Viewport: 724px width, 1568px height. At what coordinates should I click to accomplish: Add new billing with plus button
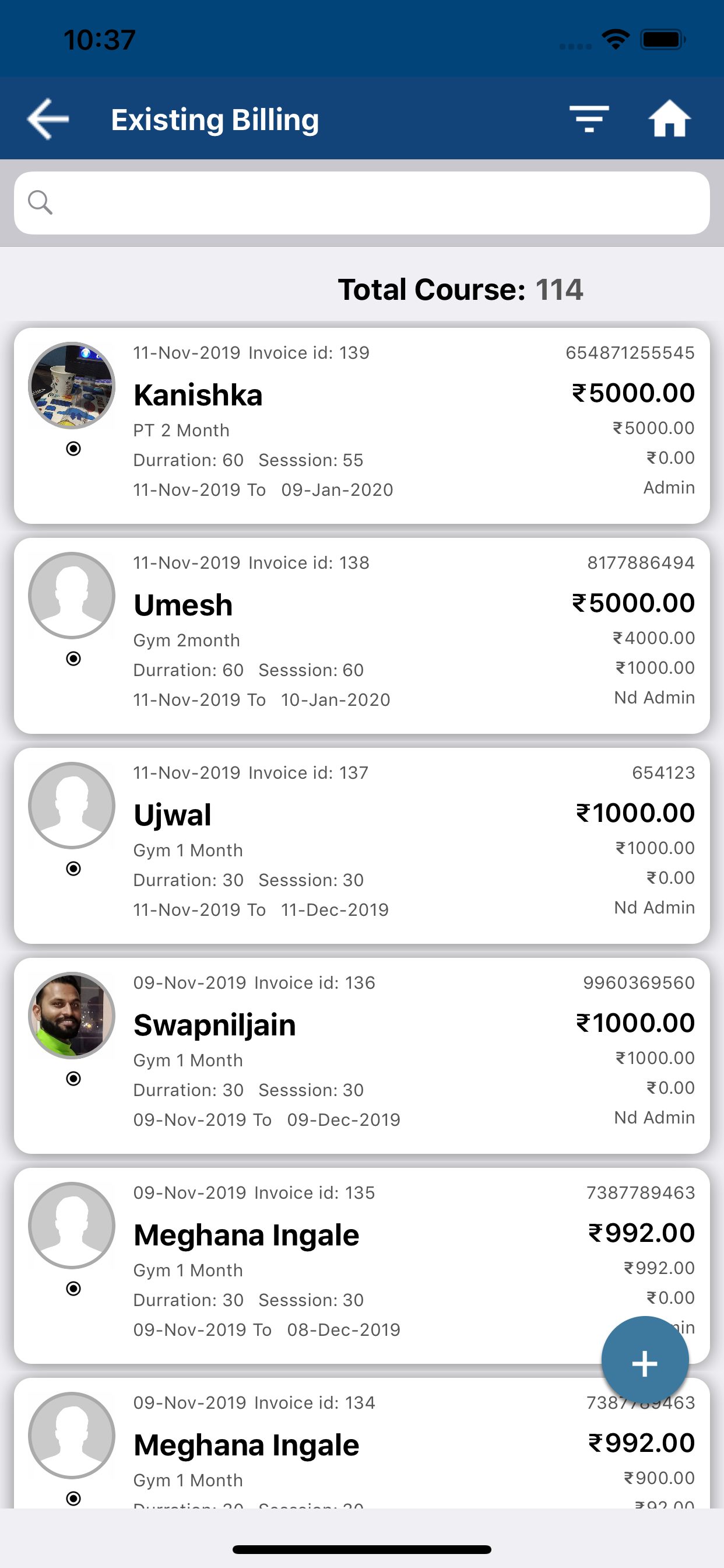click(645, 1363)
